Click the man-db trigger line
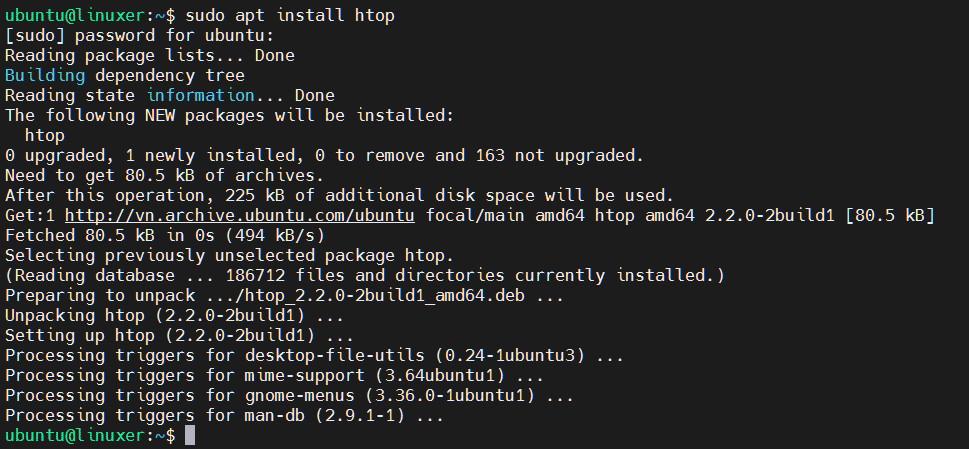 pyautogui.click(x=224, y=416)
